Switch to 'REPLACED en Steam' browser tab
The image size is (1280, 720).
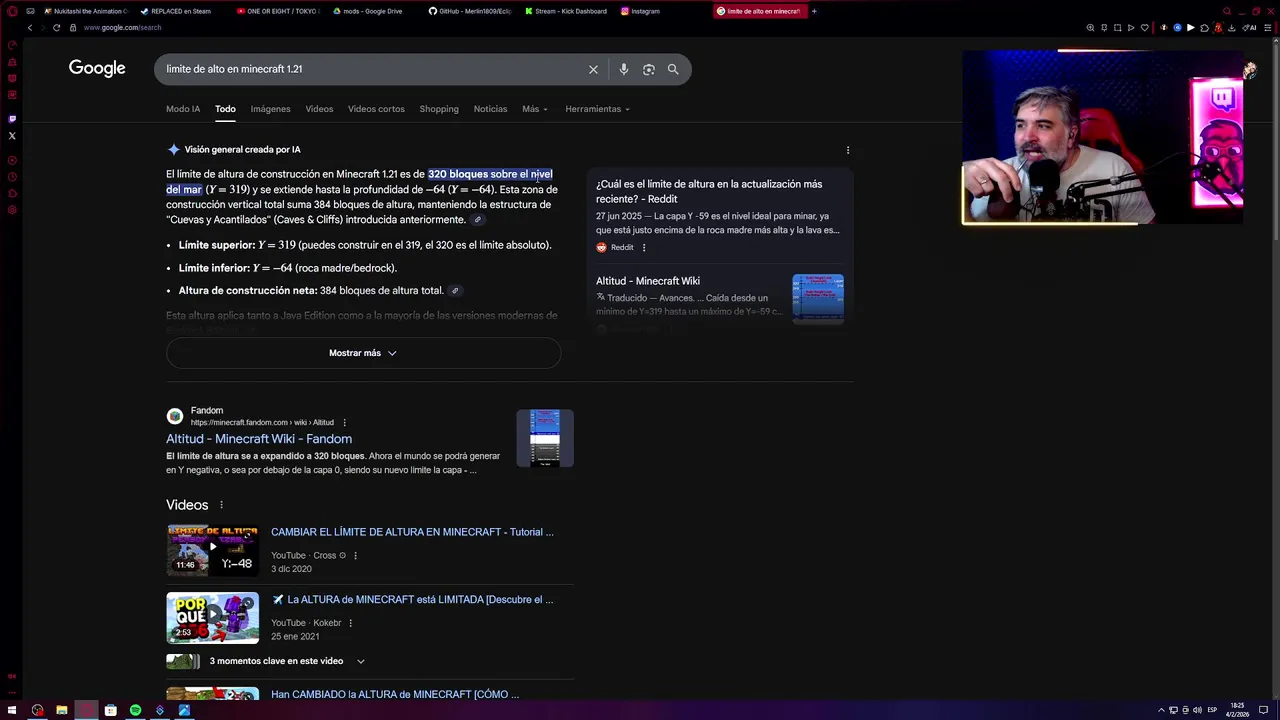[x=181, y=11]
